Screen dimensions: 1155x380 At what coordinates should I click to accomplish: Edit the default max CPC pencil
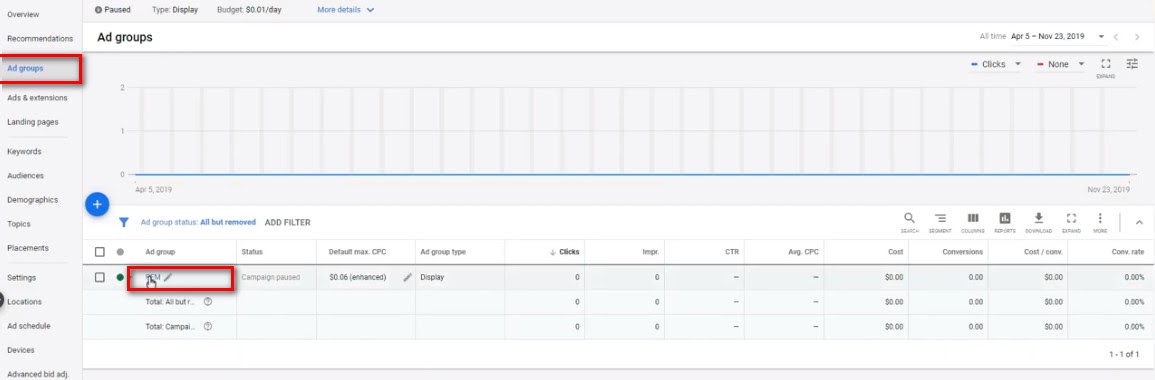(407, 278)
